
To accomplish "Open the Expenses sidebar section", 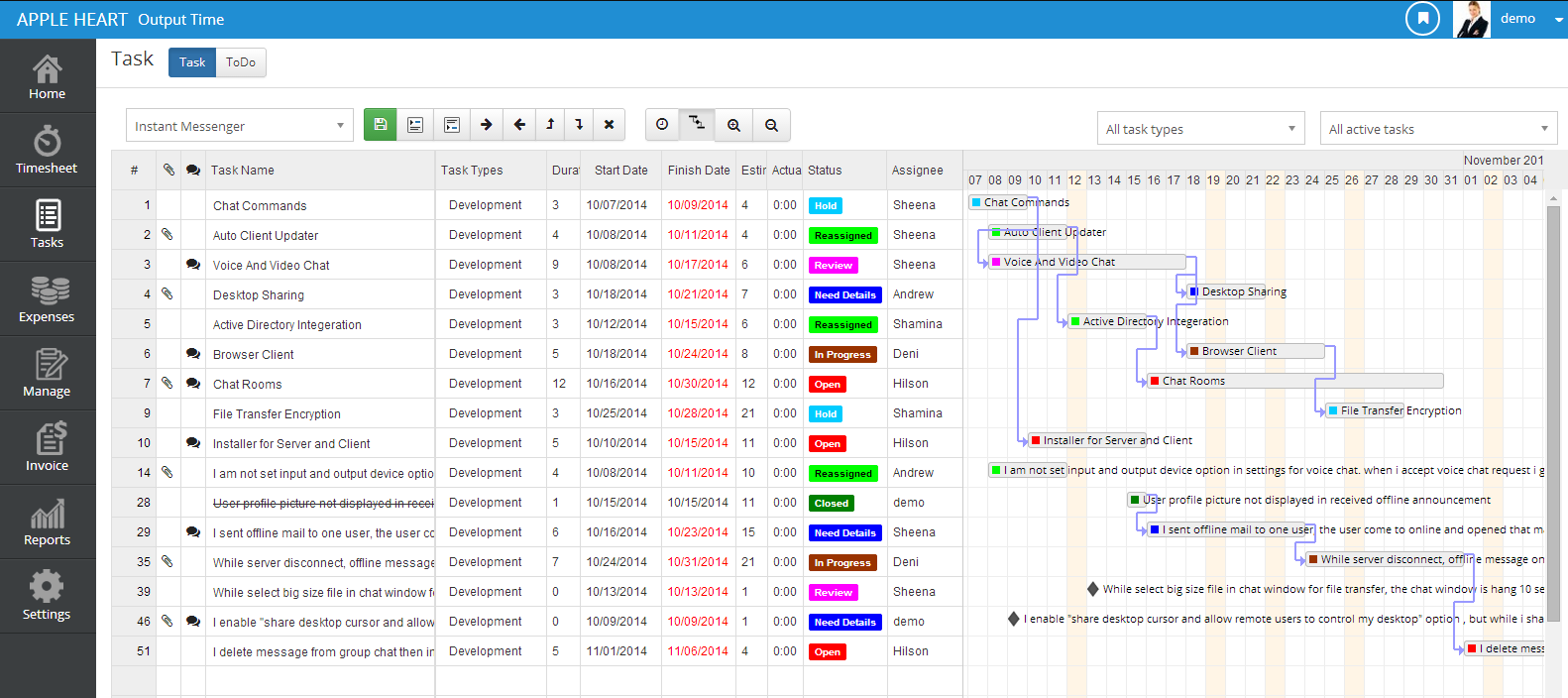I will 47,298.
